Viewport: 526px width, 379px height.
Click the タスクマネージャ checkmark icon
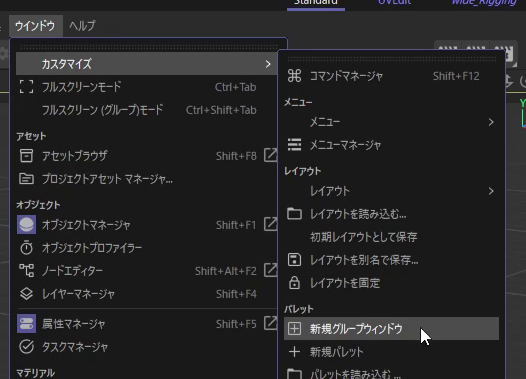coord(27,347)
